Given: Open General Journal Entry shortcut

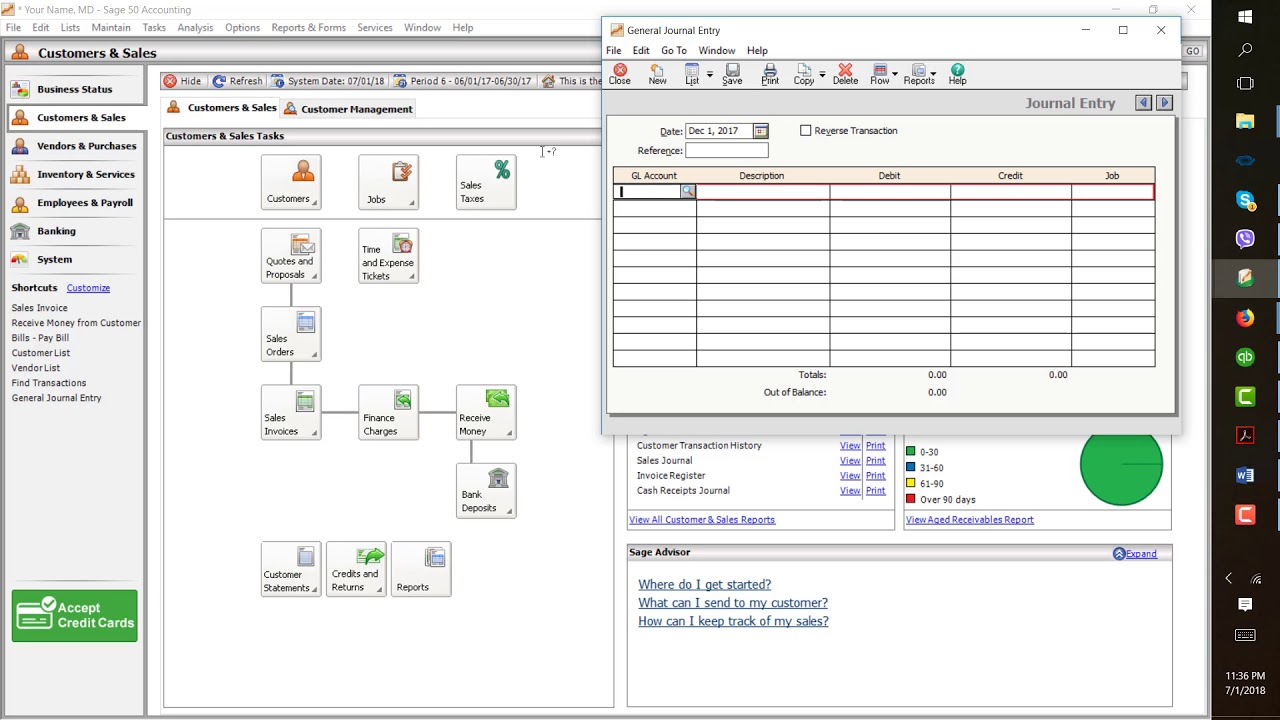Looking at the screenshot, I should click(56, 398).
